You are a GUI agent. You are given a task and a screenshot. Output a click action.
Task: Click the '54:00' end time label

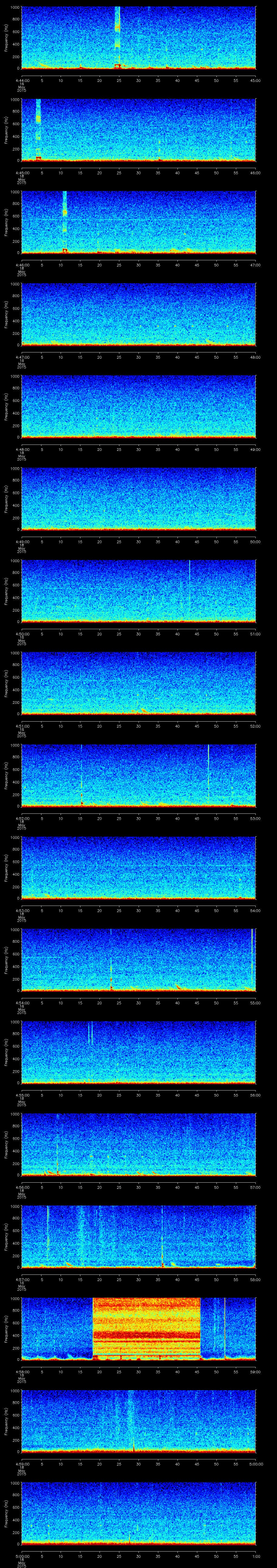pyautogui.click(x=255, y=910)
